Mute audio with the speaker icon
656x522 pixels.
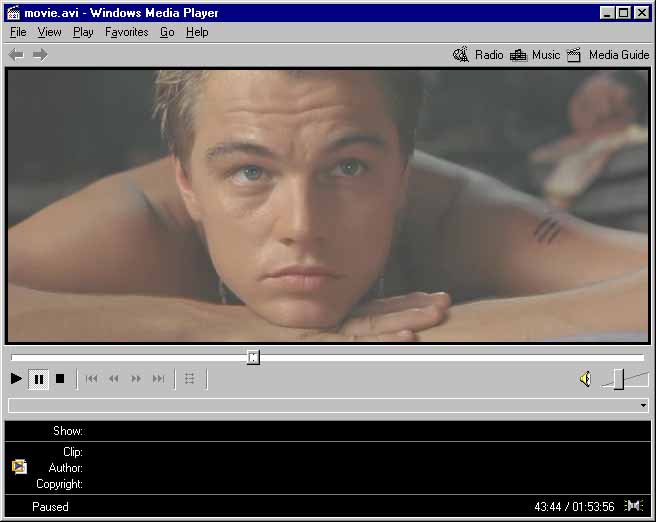[585, 379]
